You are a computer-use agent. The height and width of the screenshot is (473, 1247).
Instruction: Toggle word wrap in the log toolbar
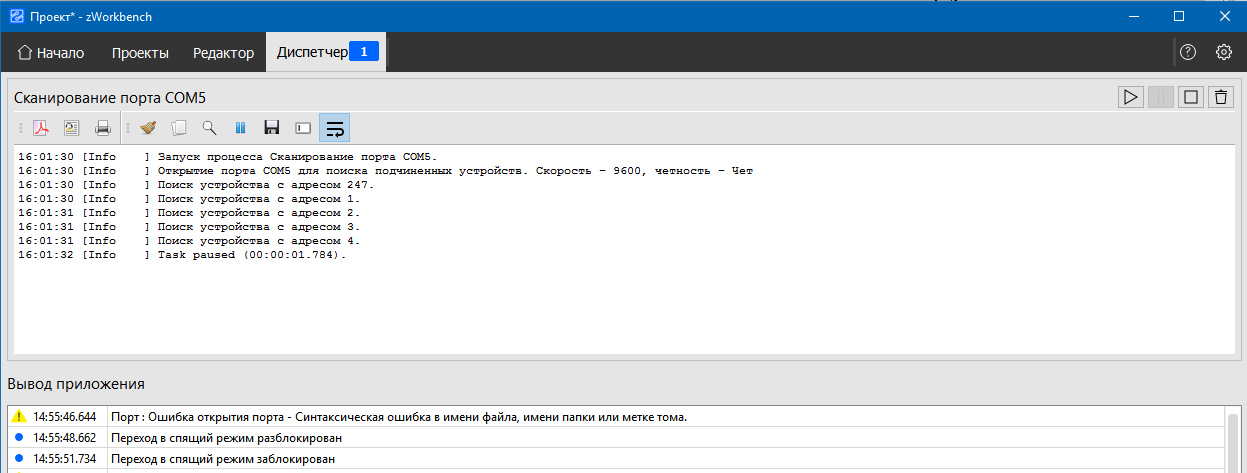[x=335, y=128]
